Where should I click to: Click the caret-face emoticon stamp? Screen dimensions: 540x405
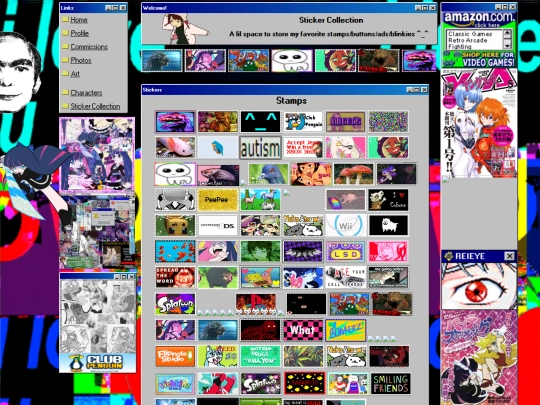(260, 122)
